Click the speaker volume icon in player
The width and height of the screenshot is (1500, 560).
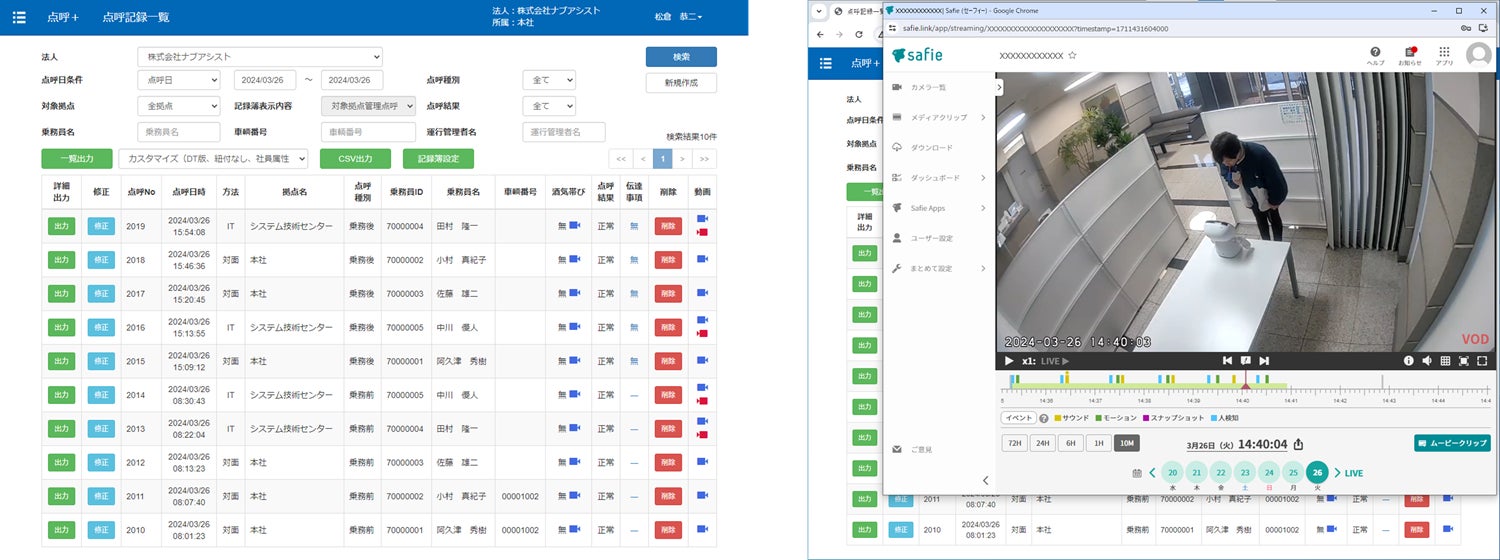1427,360
